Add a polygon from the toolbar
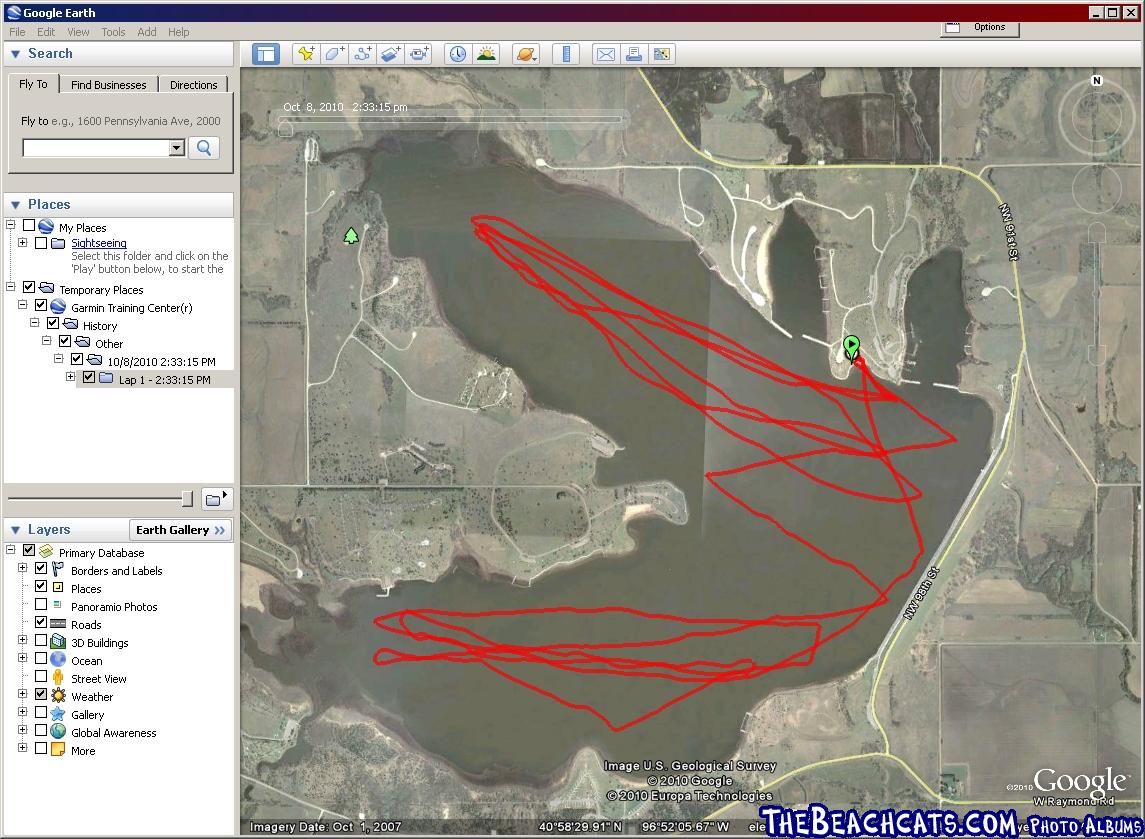This screenshot has width=1145, height=839. pos(334,54)
